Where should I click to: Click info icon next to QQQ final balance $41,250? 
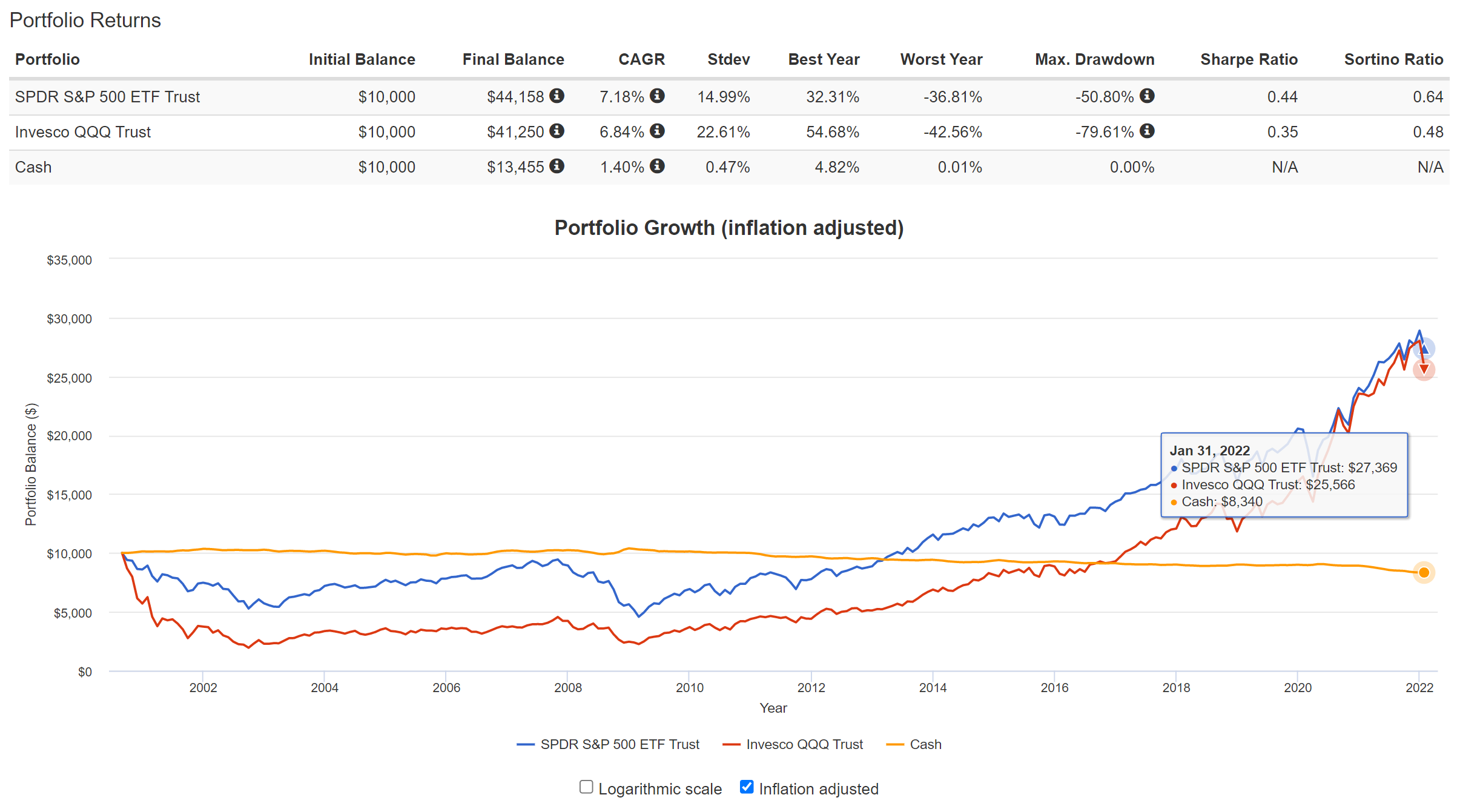(x=557, y=131)
